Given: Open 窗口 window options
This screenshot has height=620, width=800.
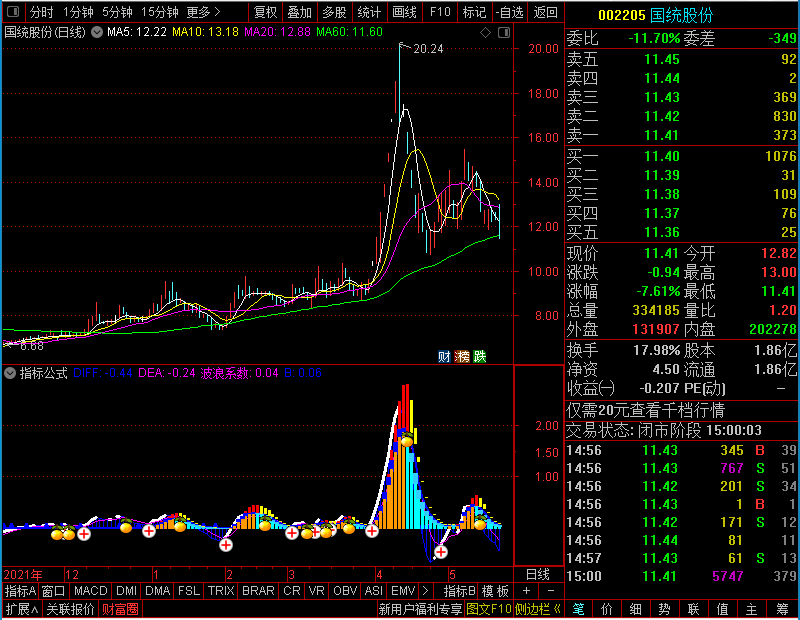Looking at the screenshot, I should click(x=54, y=591).
